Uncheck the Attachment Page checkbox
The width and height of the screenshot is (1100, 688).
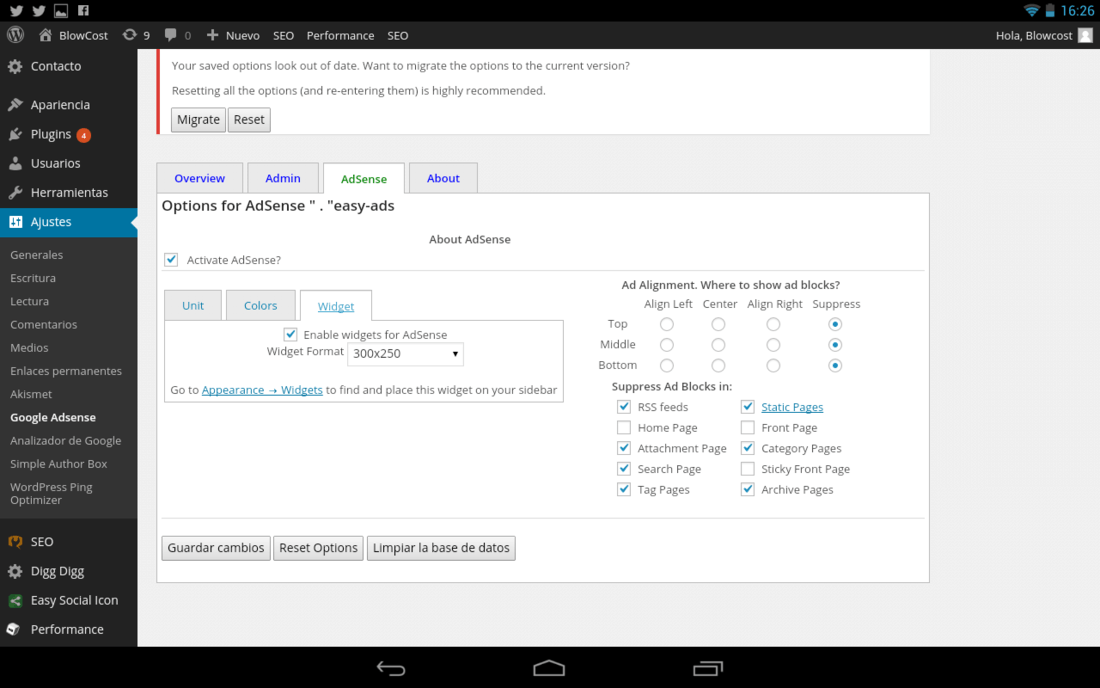click(x=624, y=448)
